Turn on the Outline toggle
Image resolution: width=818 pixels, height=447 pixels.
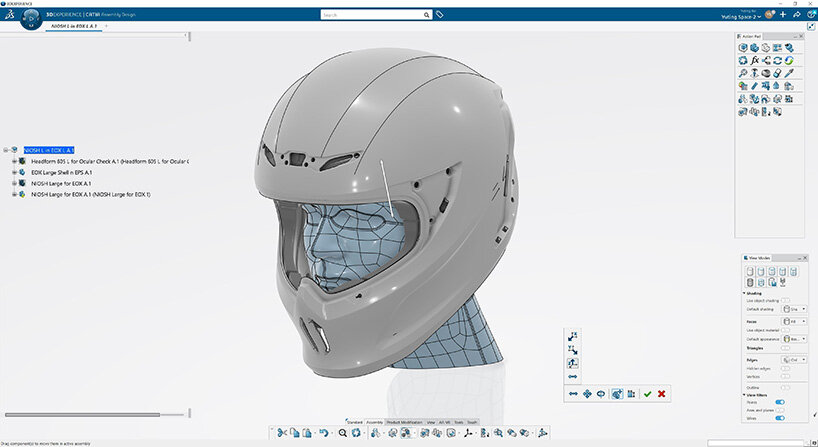tap(785, 386)
